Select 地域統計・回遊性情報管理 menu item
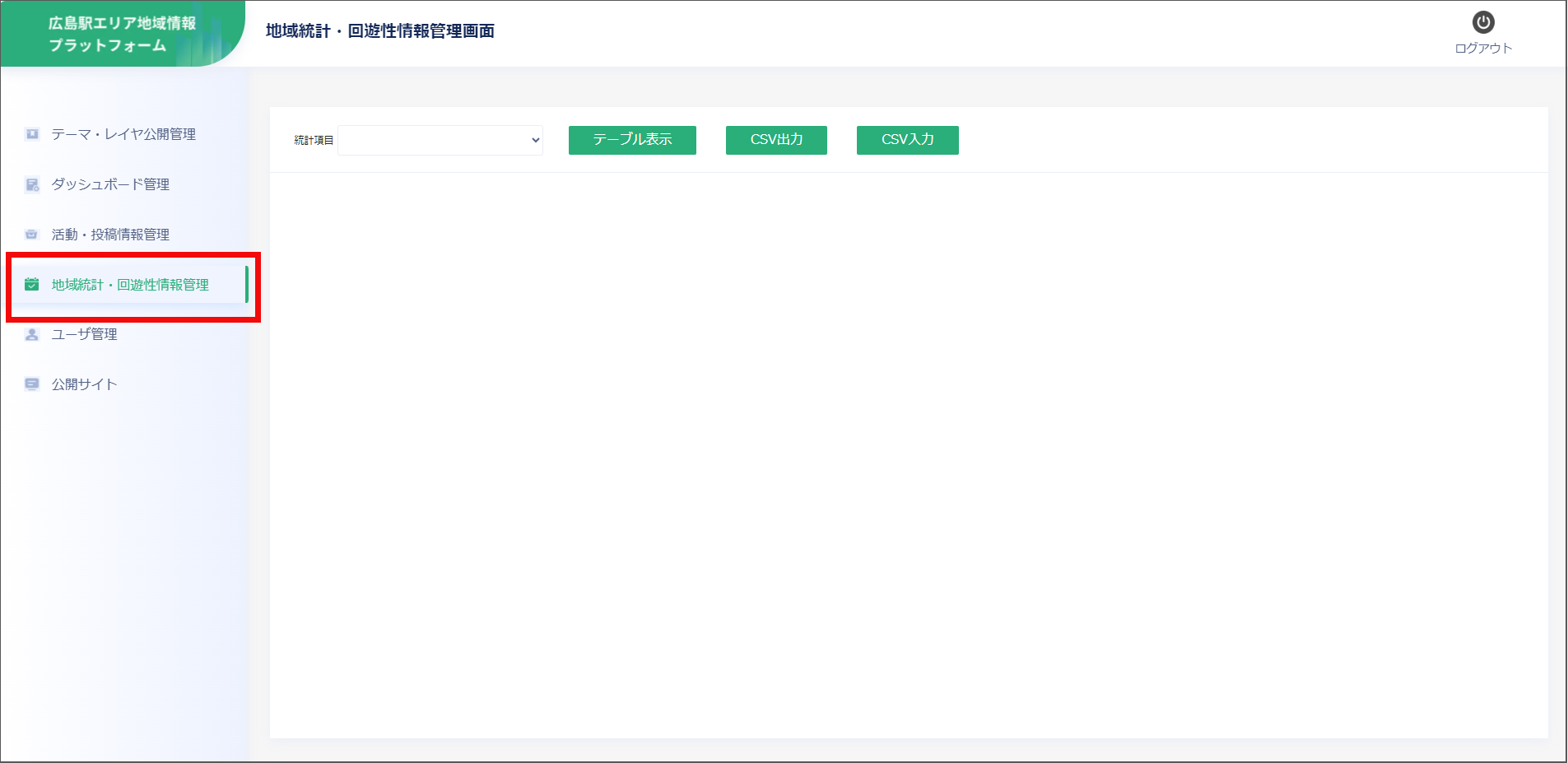This screenshot has width=1568, height=763. [130, 285]
